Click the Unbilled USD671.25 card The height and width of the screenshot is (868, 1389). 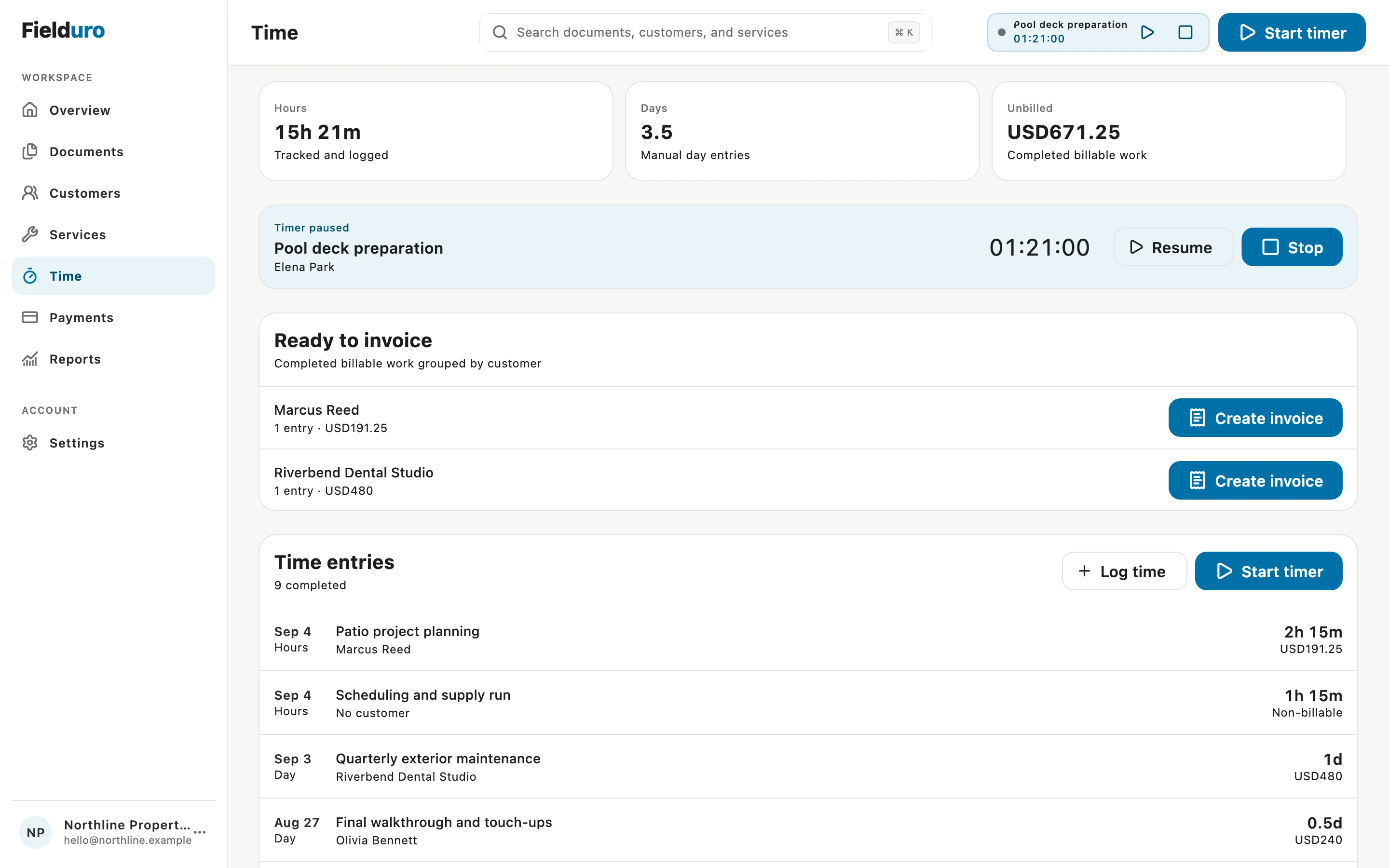(1169, 131)
